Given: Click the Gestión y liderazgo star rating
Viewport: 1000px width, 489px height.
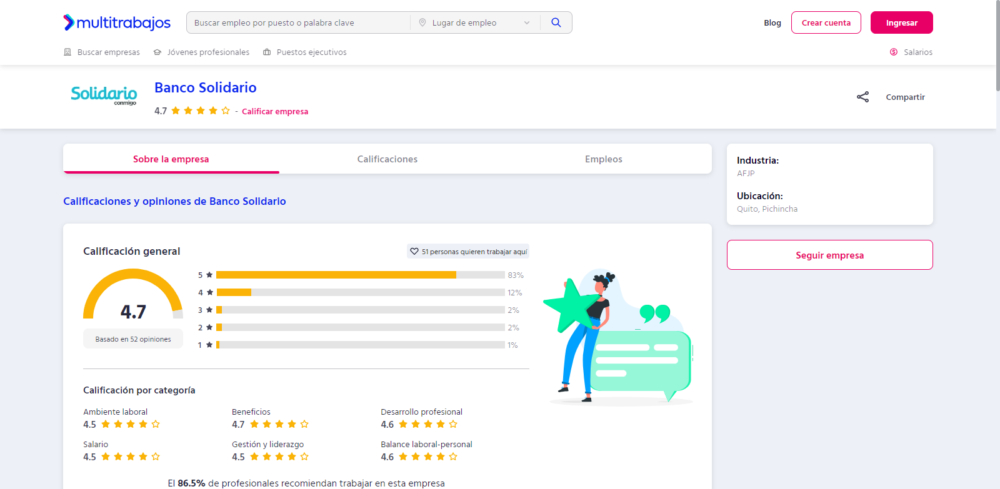Looking at the screenshot, I should pos(279,456).
